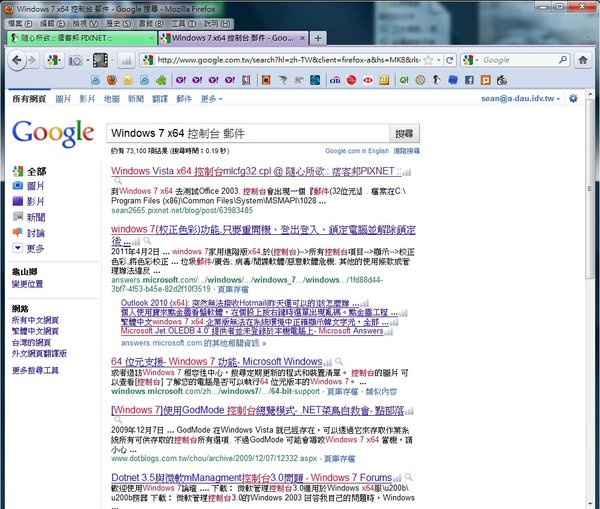Open the camera tool dropdown arrow
Viewport: 600px width, 509px height.
pos(88,60)
